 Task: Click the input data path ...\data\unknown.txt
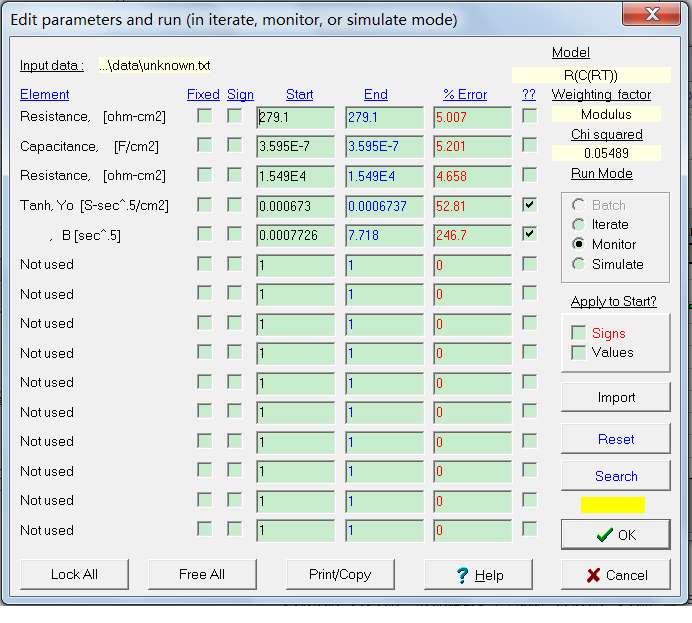(x=154, y=66)
